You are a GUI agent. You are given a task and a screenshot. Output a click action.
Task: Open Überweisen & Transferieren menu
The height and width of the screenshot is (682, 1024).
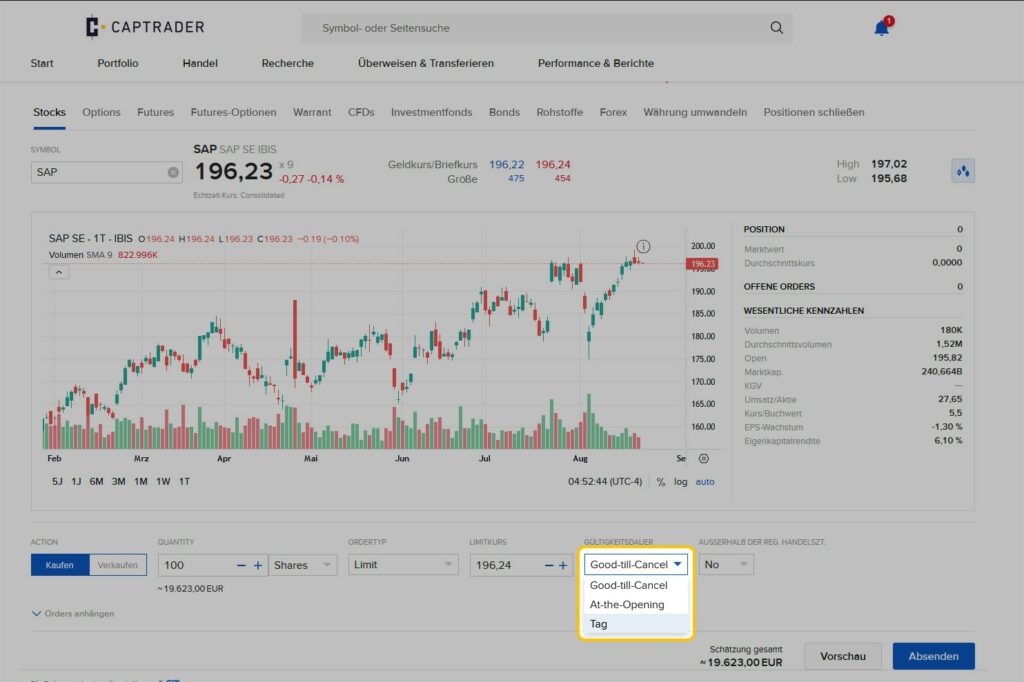pyautogui.click(x=426, y=63)
